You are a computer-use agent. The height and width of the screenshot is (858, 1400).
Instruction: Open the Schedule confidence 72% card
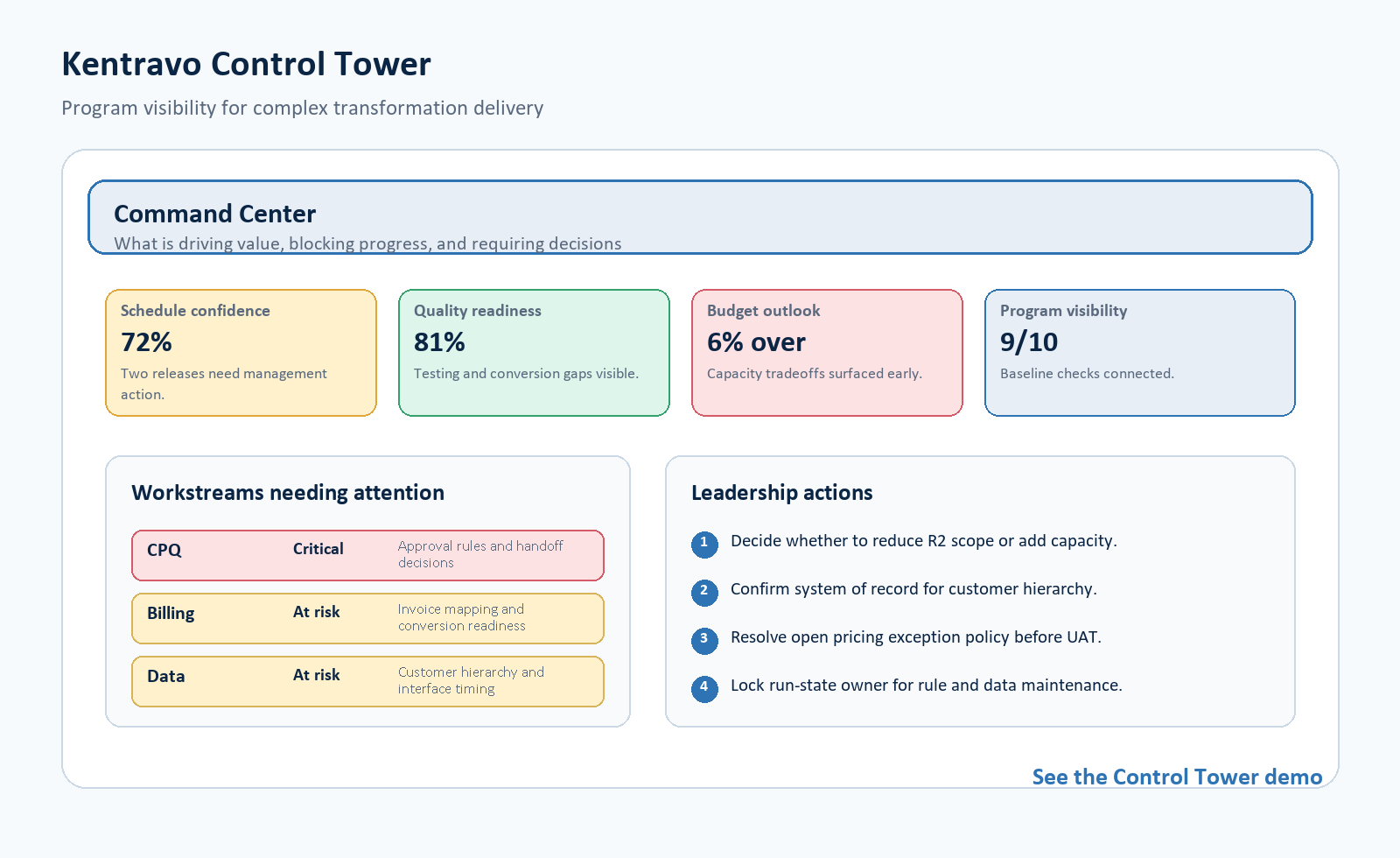241,353
